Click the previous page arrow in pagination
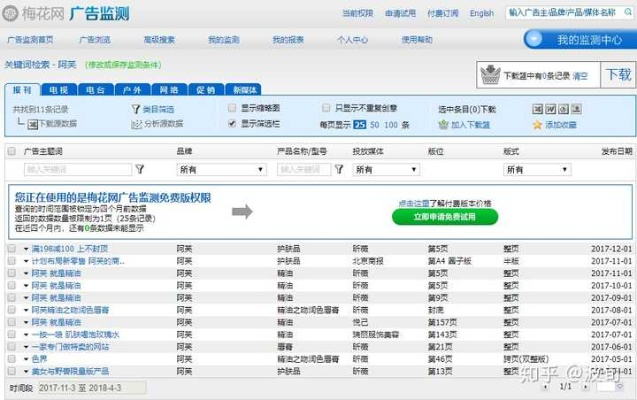Image resolution: width=637 pixels, height=400 pixels. pos(546,387)
